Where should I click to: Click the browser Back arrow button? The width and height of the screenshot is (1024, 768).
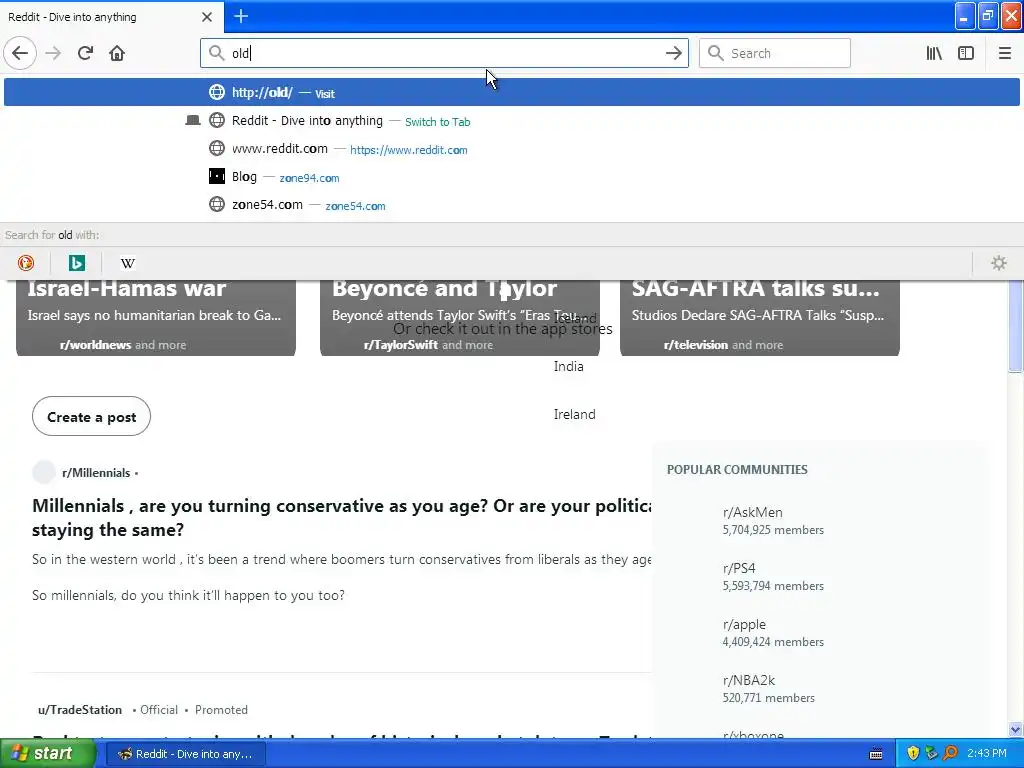[20, 53]
